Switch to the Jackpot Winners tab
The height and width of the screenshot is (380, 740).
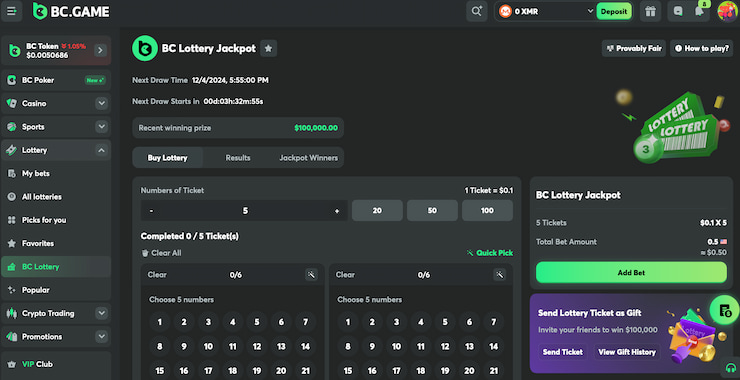tap(308, 158)
